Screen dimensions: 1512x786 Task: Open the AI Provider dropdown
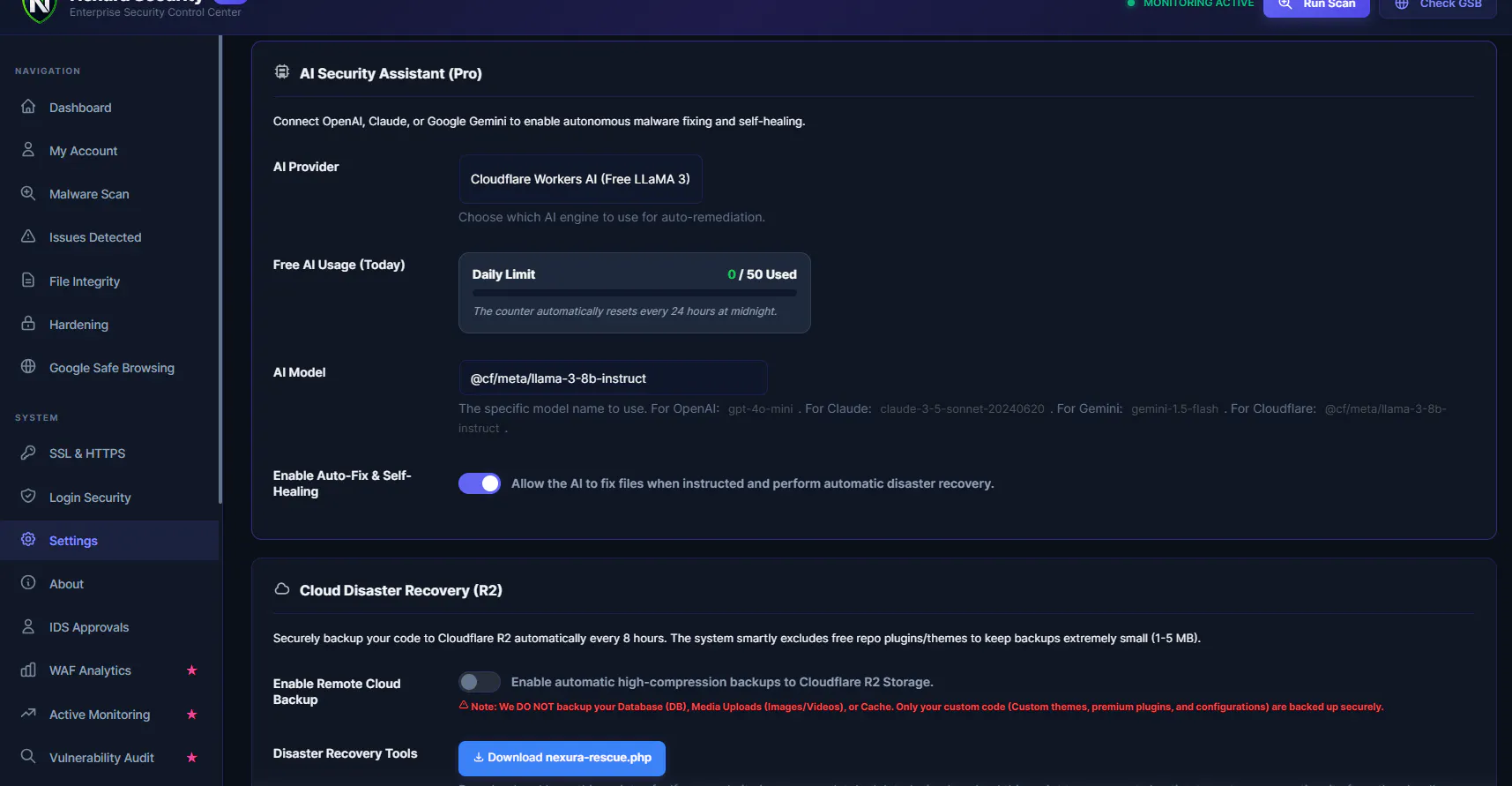(x=580, y=179)
